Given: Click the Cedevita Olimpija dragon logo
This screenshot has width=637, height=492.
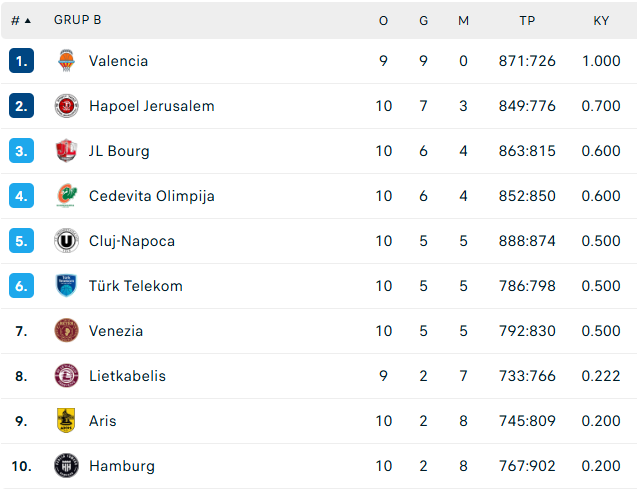Looking at the screenshot, I should pos(66,196).
